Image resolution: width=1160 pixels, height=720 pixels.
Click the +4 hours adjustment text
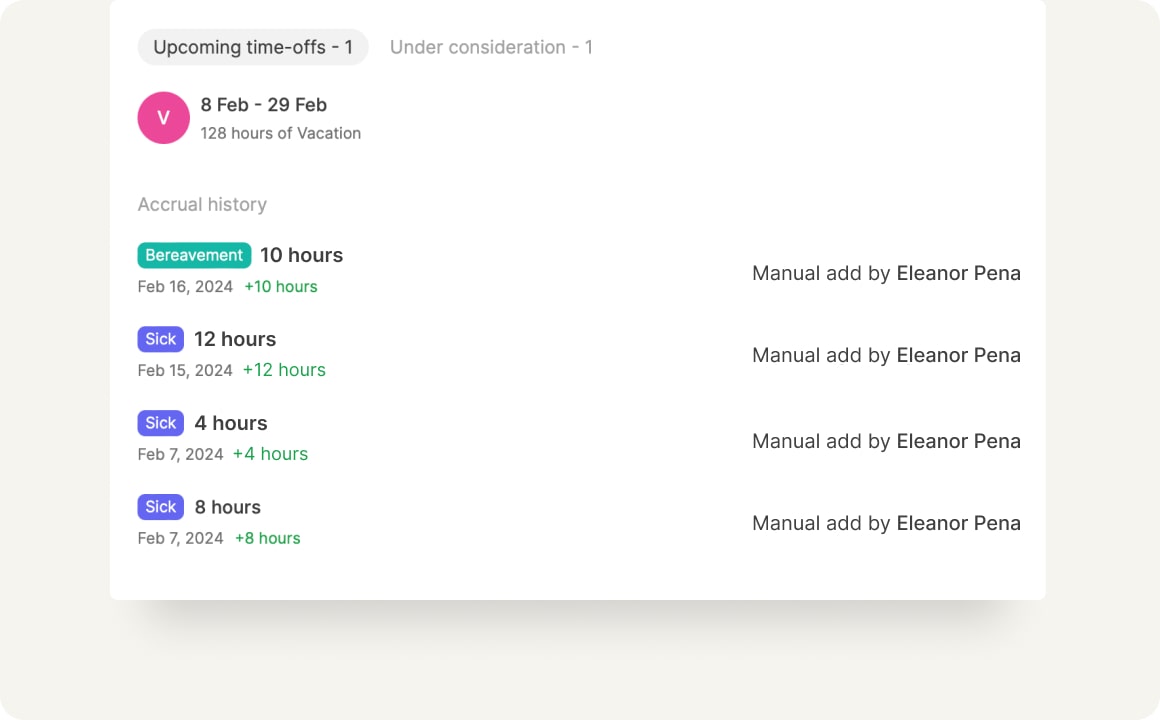pos(270,454)
